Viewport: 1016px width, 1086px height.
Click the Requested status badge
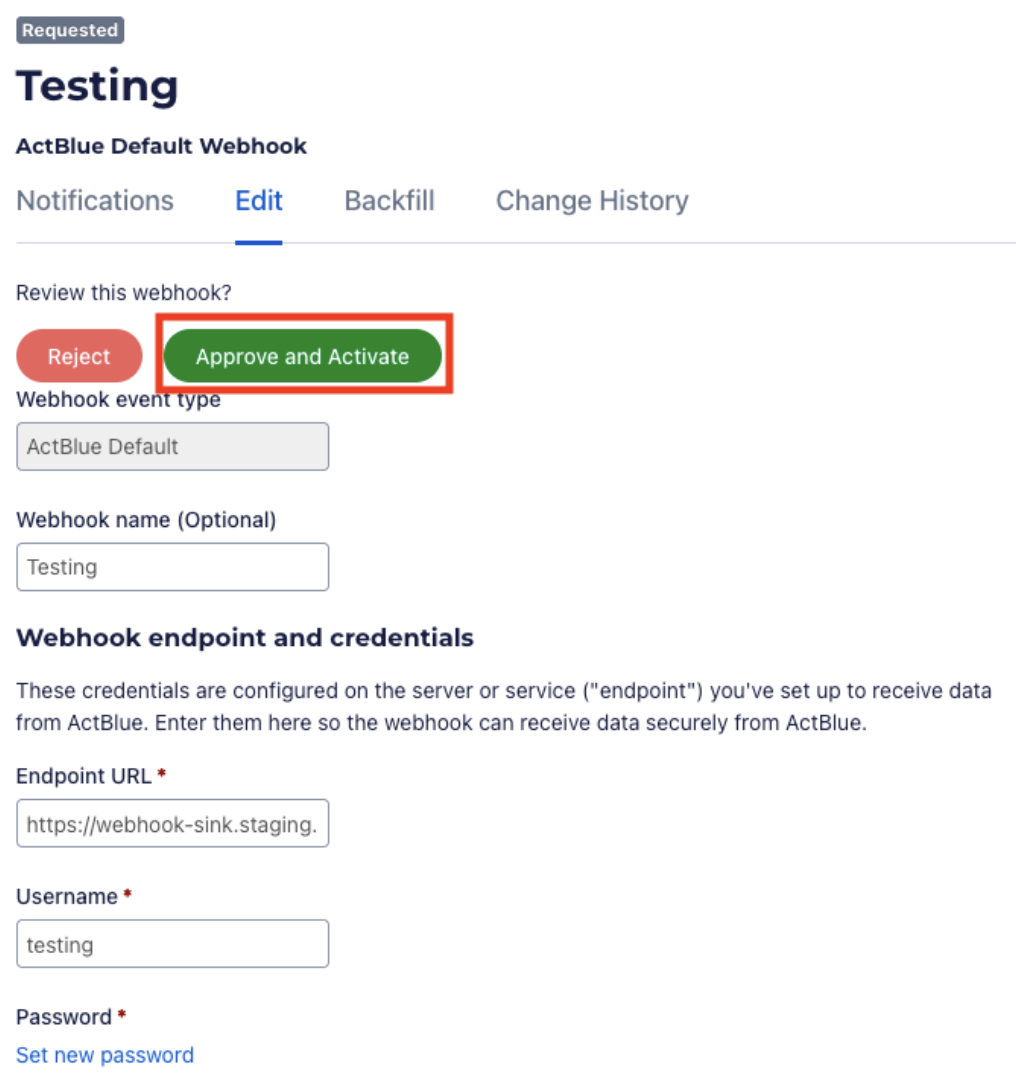pyautogui.click(x=70, y=30)
